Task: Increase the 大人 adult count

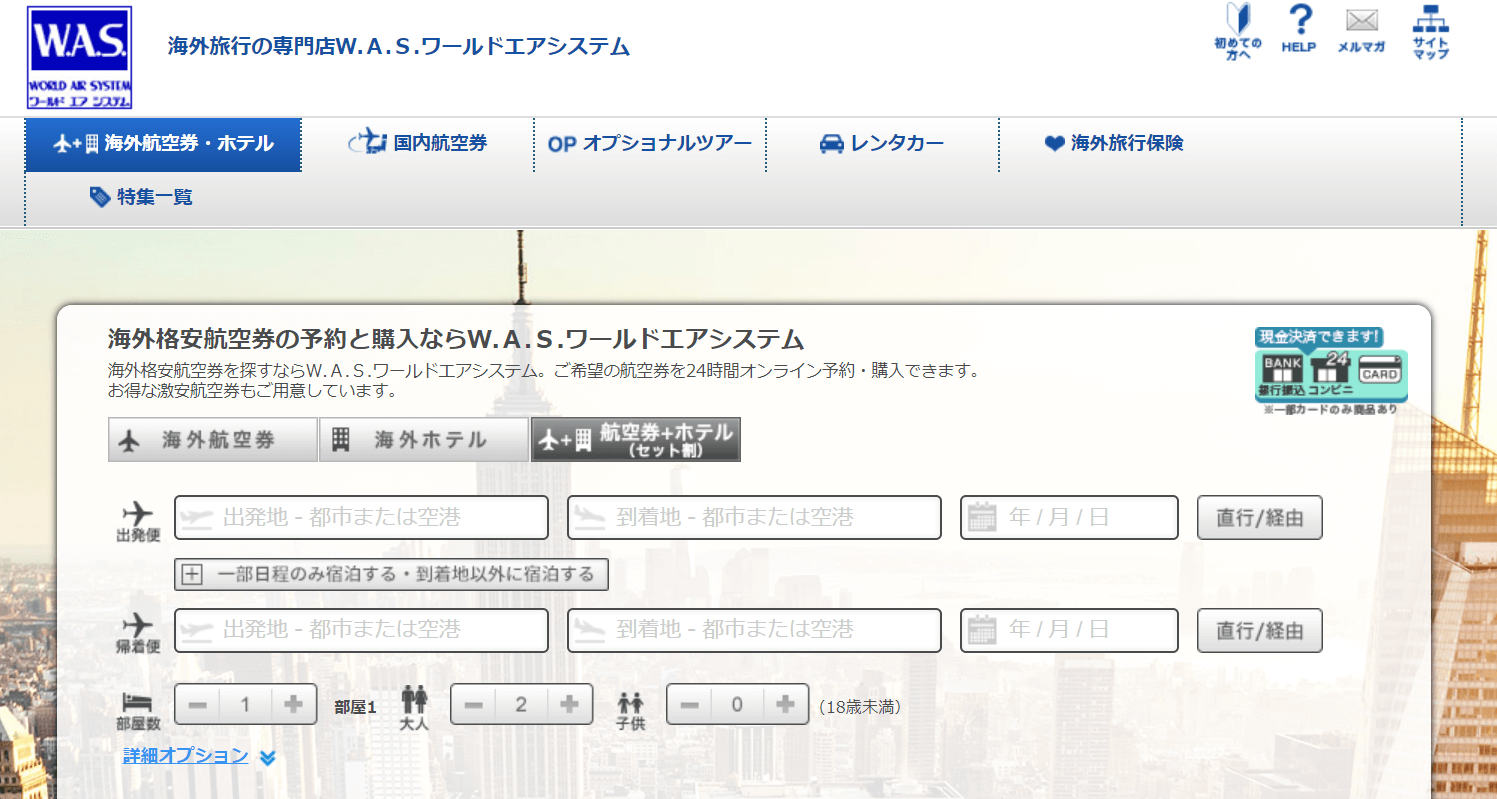Action: pos(569,705)
